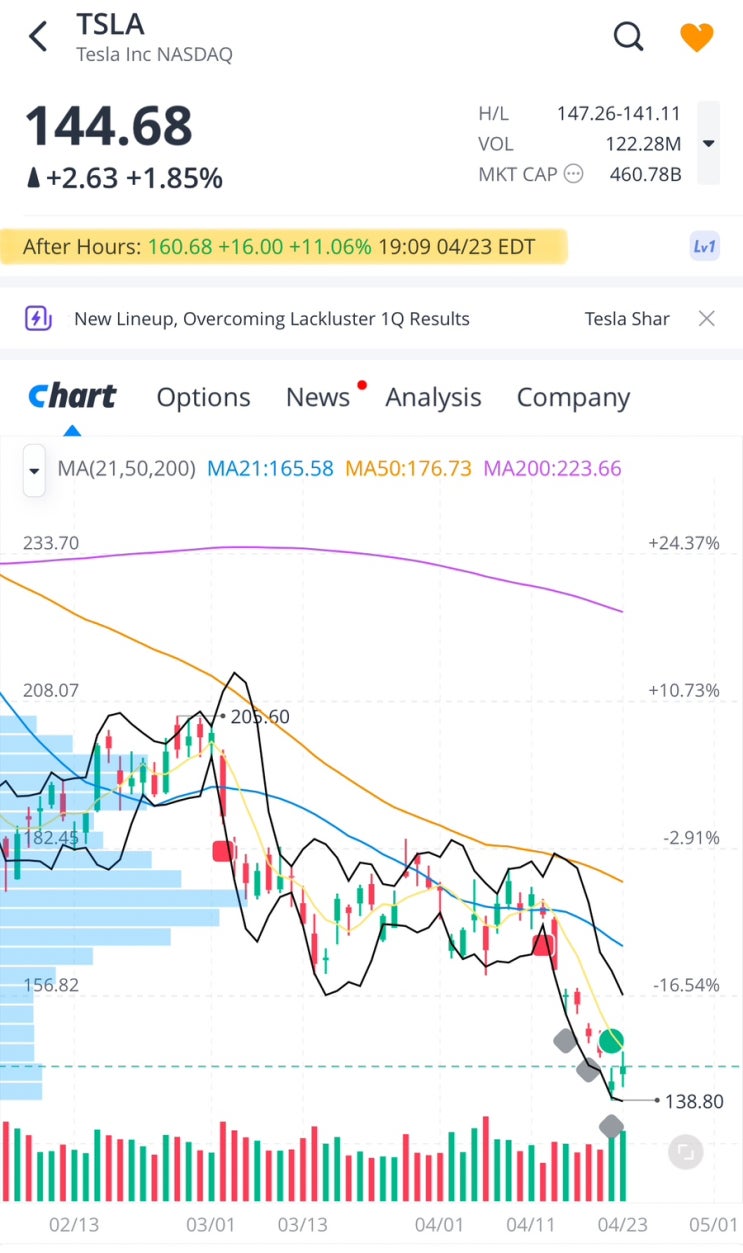Switch to the News tab

(x=318, y=397)
